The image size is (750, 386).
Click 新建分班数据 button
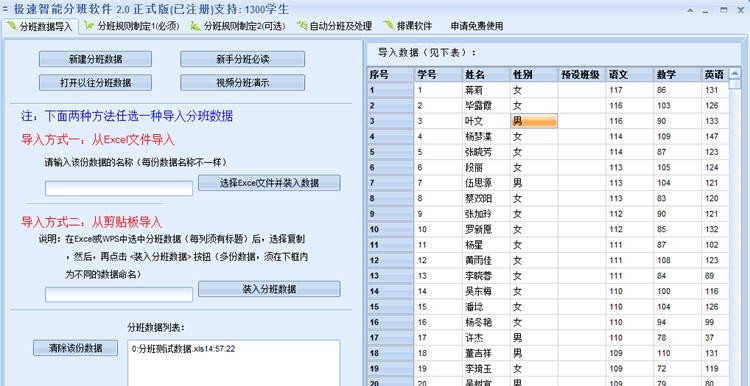(95, 59)
